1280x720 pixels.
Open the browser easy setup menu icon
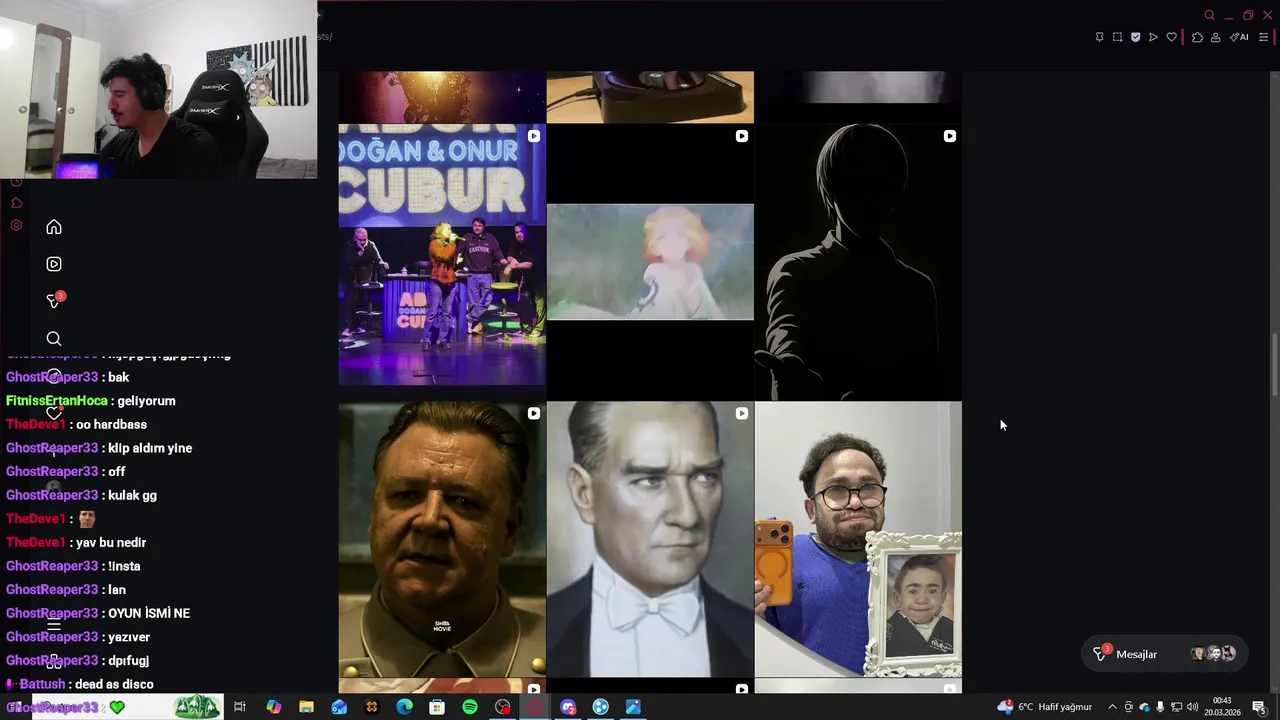[1263, 37]
